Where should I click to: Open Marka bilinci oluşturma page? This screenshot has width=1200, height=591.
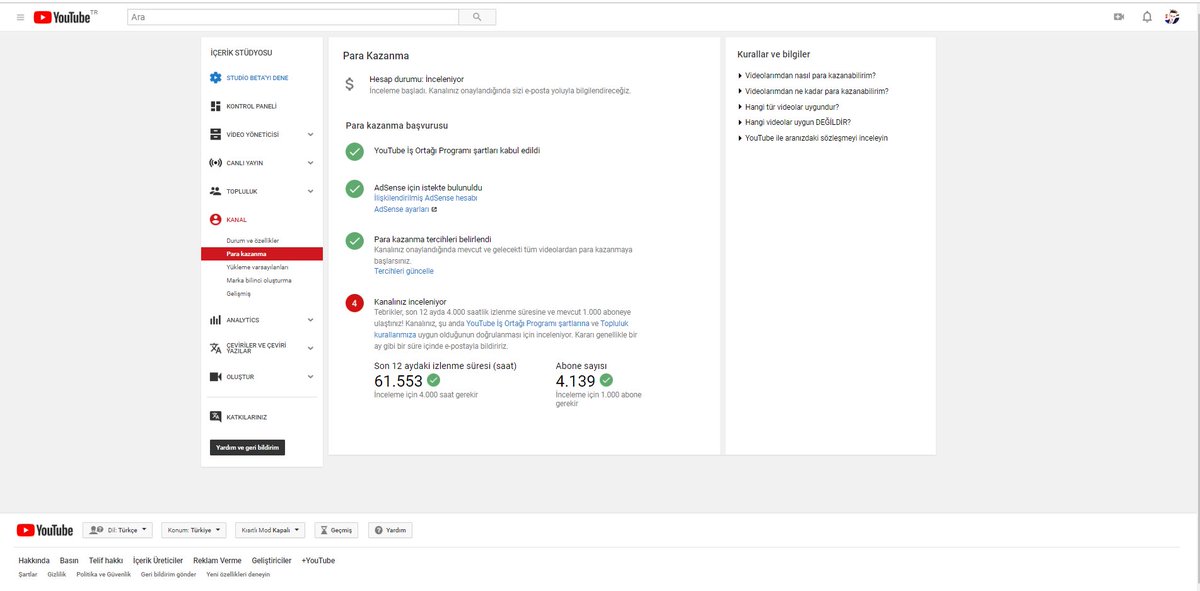(259, 280)
